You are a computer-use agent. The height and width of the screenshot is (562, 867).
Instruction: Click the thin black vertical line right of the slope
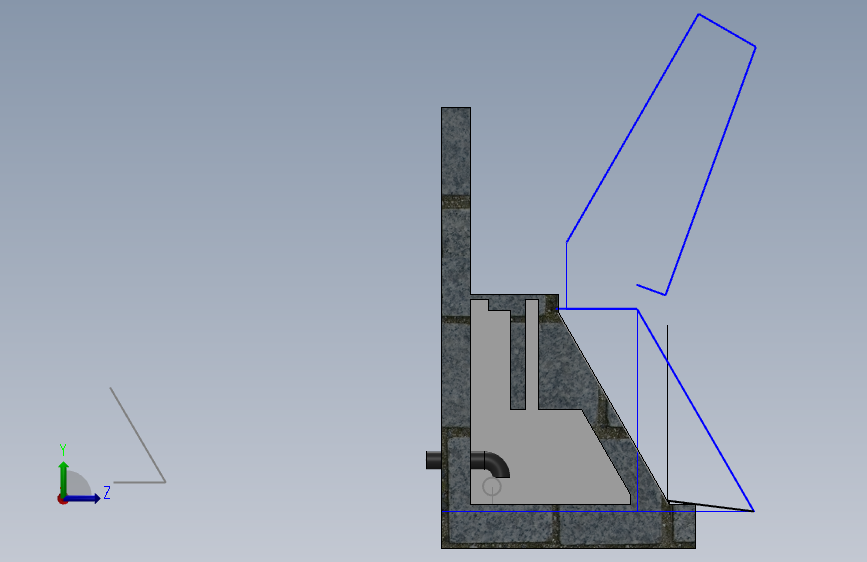point(667,412)
